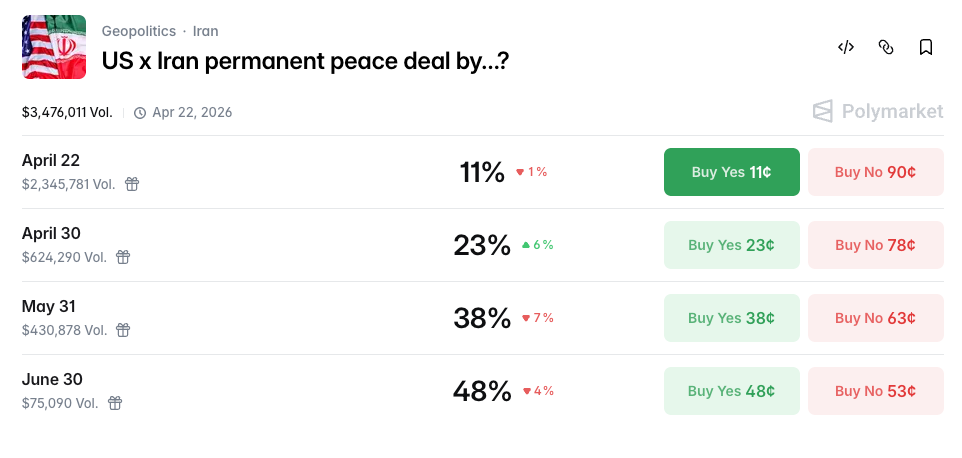Copy the market link icon
Screen dimensions: 962x458
coord(885,47)
